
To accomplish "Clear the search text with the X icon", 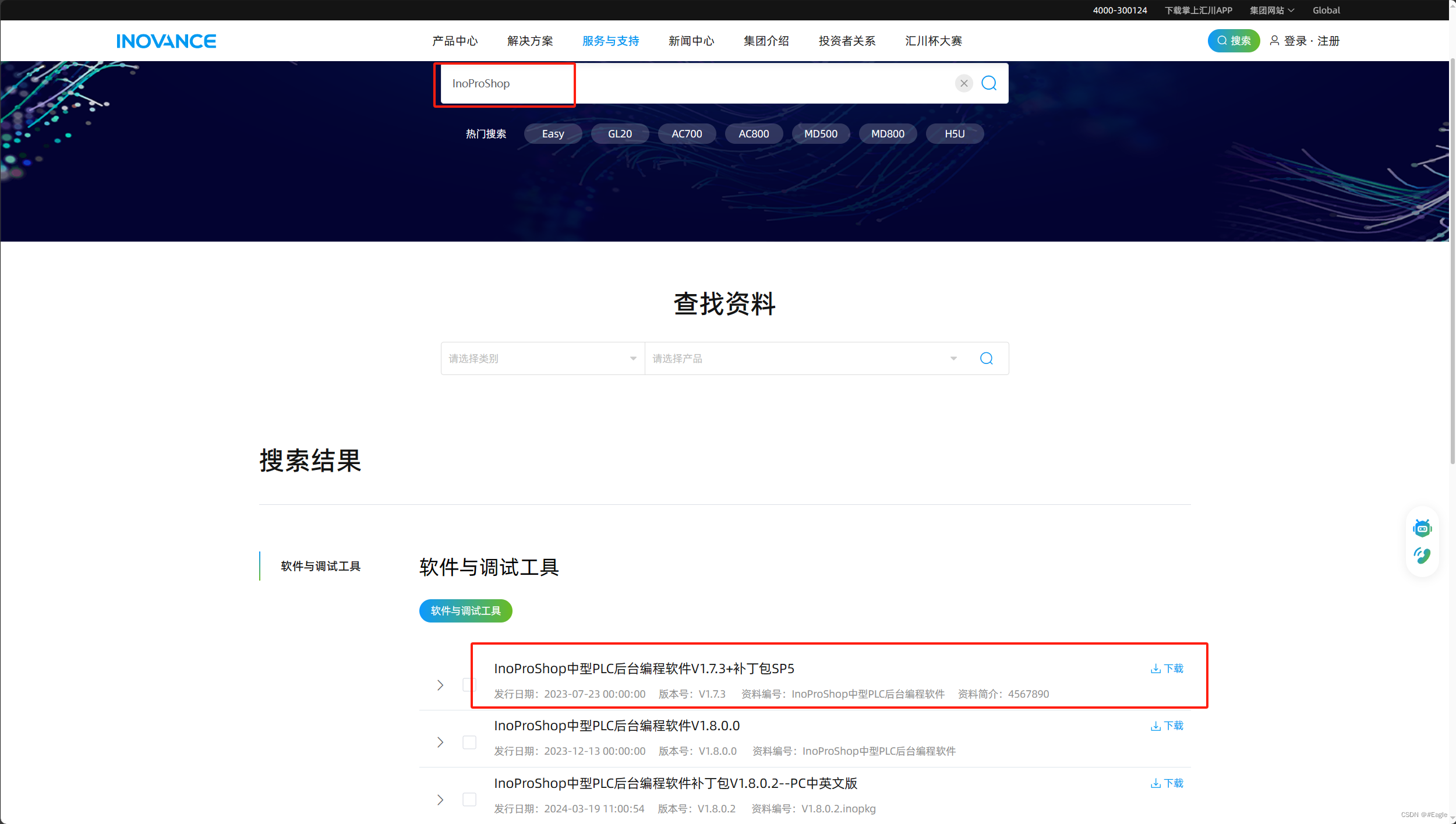I will pos(964,83).
